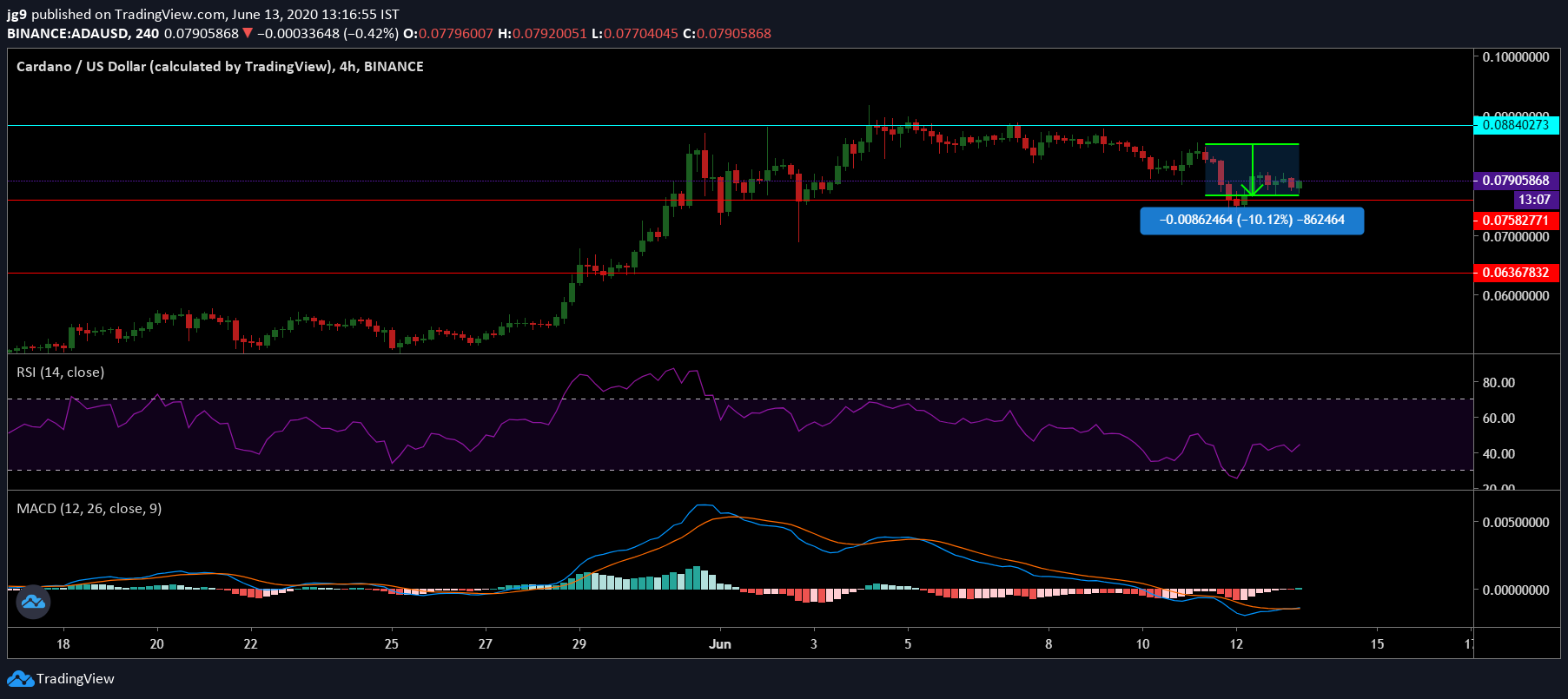Viewport: 1568px width, 699px height.
Task: Click the 0.08840273 cyan price label
Action: point(1516,125)
